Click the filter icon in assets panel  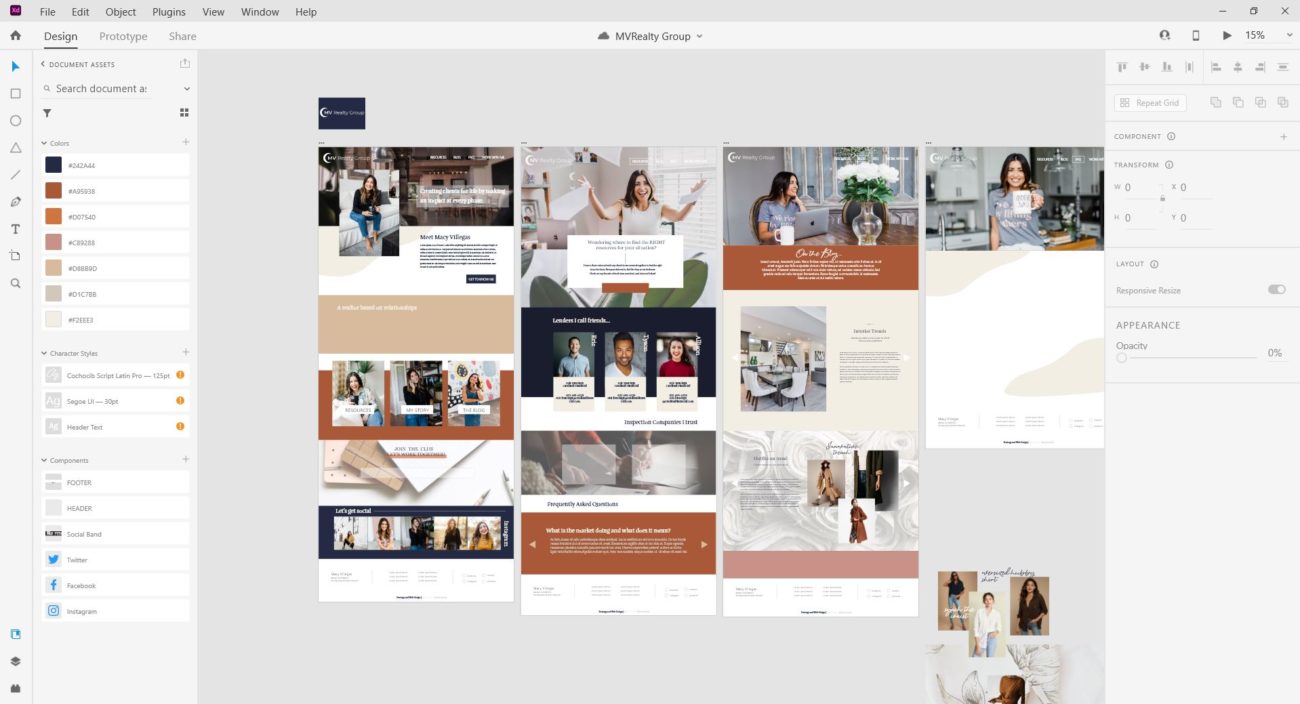47,113
